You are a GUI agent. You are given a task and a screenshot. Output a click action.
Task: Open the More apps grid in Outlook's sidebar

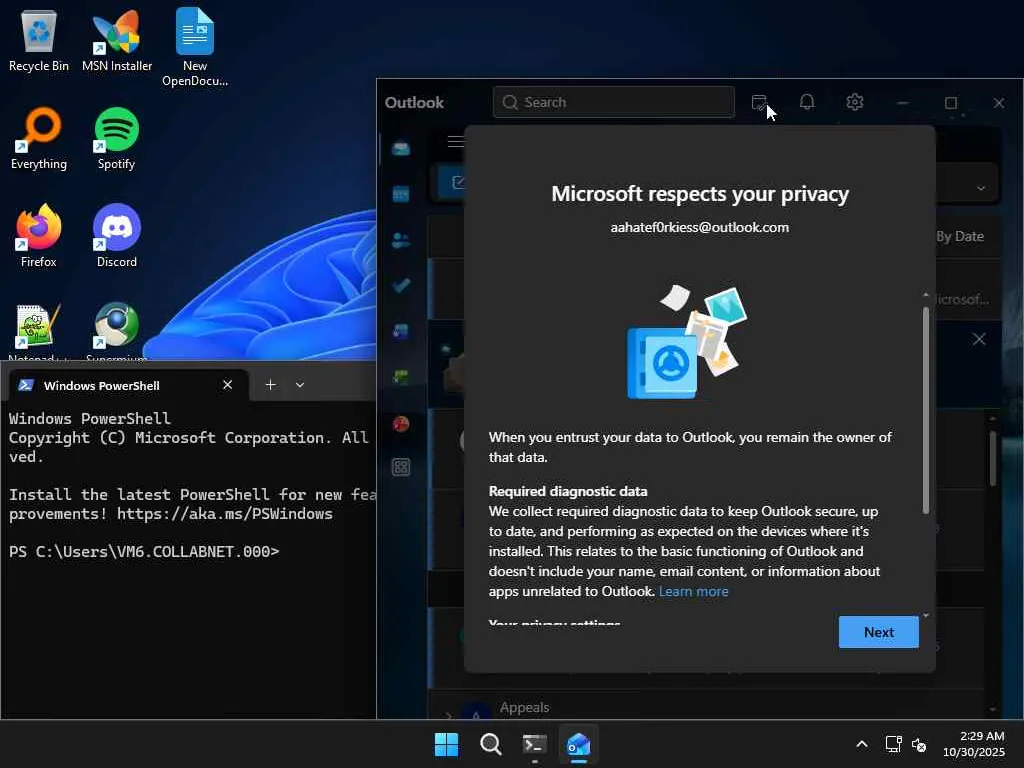tap(401, 467)
